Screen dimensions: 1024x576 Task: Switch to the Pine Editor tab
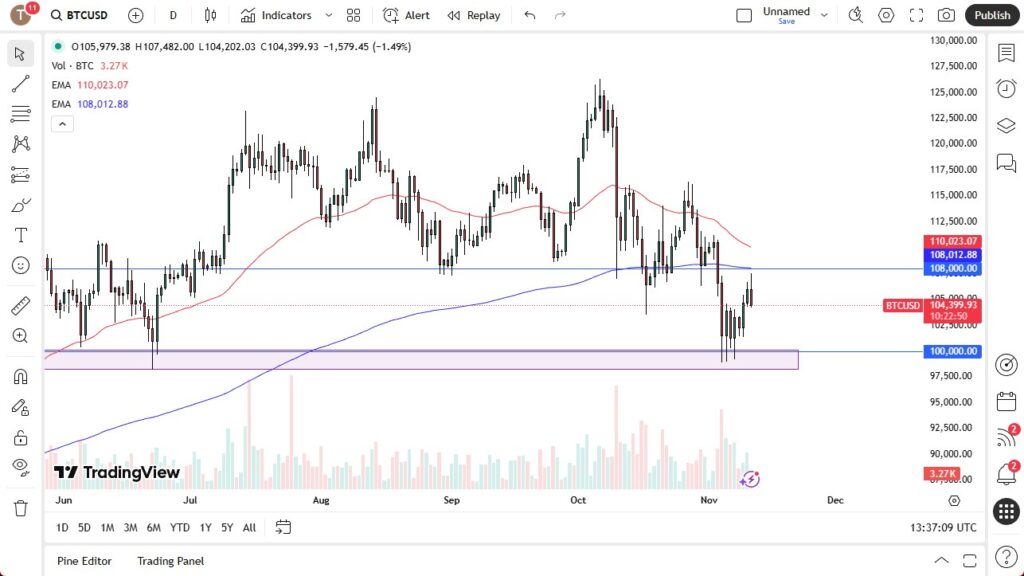(x=84, y=561)
